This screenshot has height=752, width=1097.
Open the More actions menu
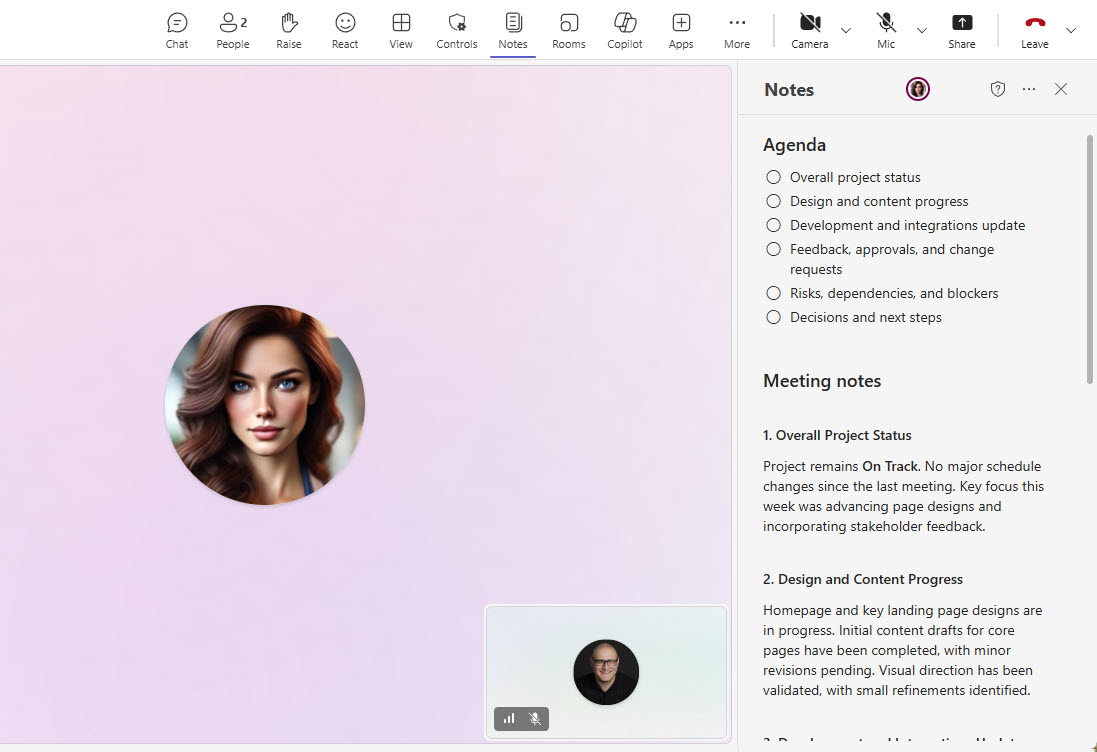[x=737, y=30]
